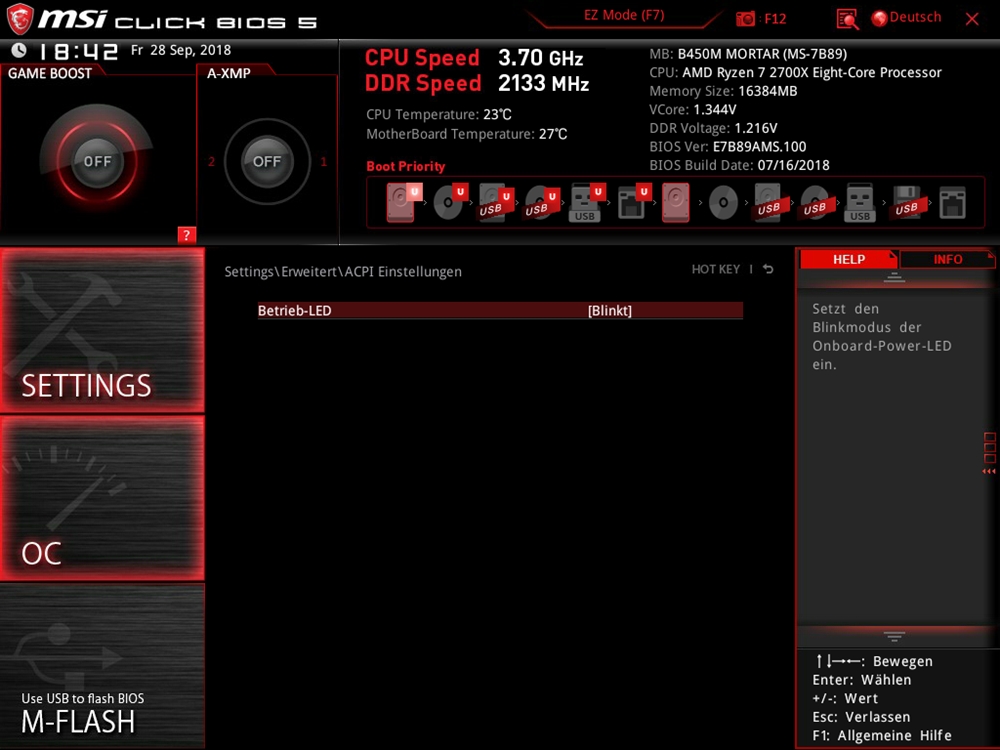This screenshot has width=1000, height=750.
Task: Select the UEFI optical disc boot device
Action: [450, 202]
